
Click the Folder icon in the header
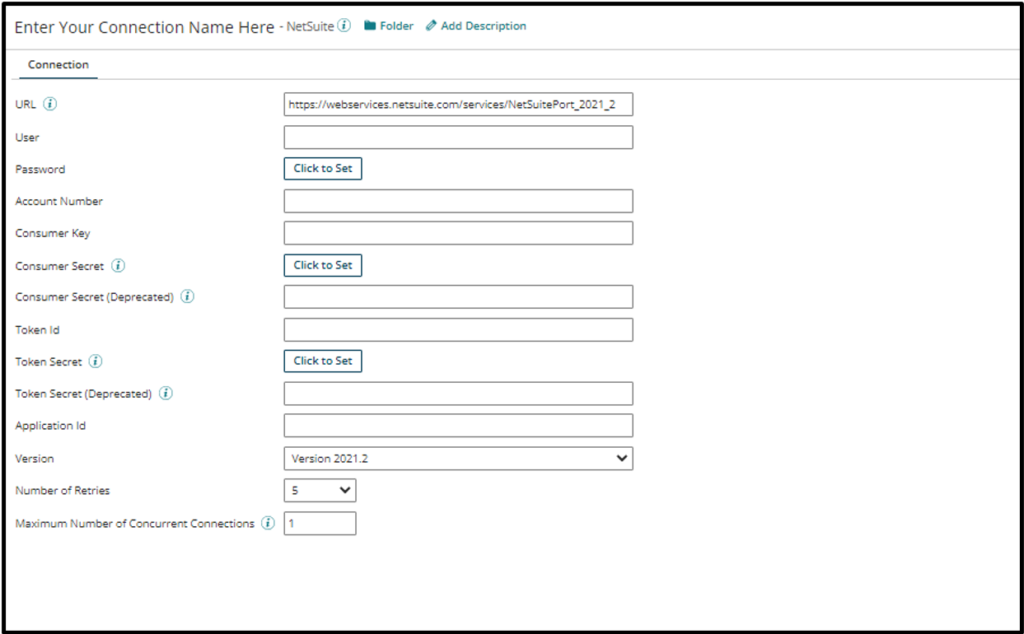(370, 26)
